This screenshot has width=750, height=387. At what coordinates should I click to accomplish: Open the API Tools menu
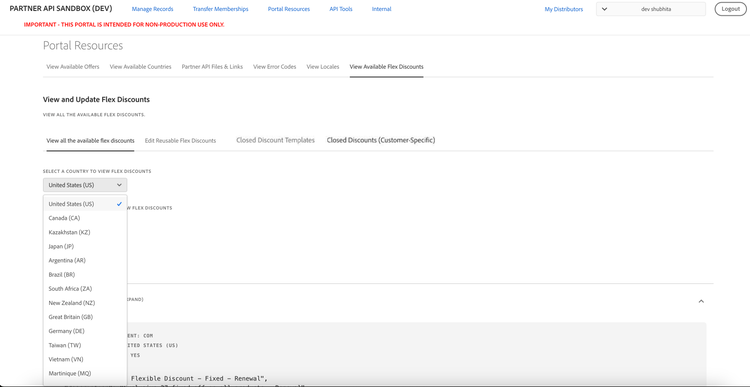pos(341,9)
